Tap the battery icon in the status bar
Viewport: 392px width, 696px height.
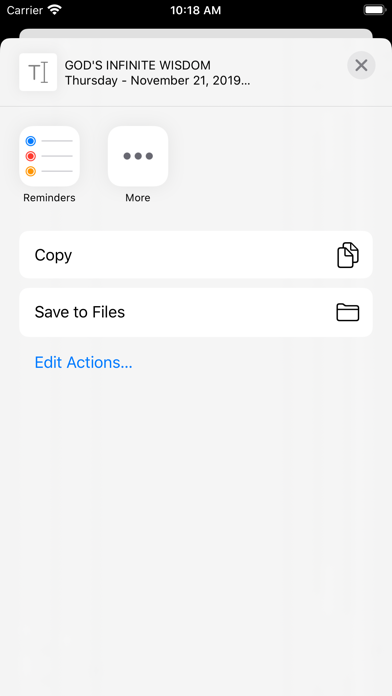[375, 10]
